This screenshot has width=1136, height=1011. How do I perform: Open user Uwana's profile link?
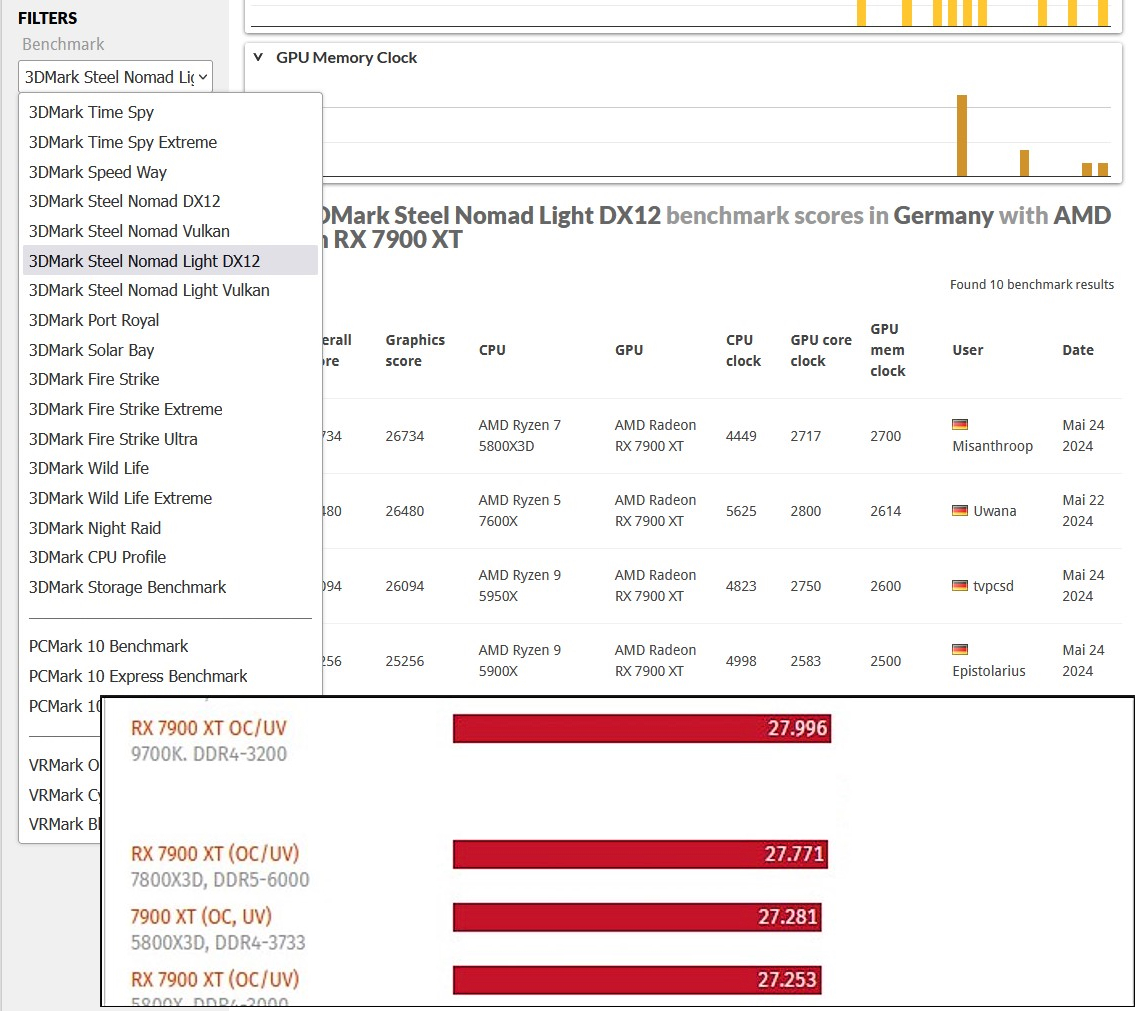[x=995, y=511]
